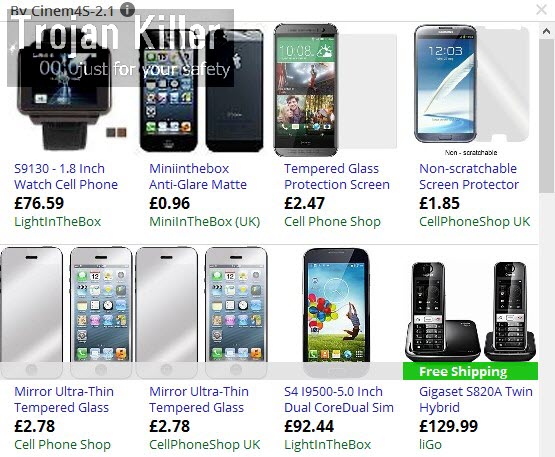Click the scrollbar up arrow
The width and height of the screenshot is (555, 457).
(x=546, y=32)
